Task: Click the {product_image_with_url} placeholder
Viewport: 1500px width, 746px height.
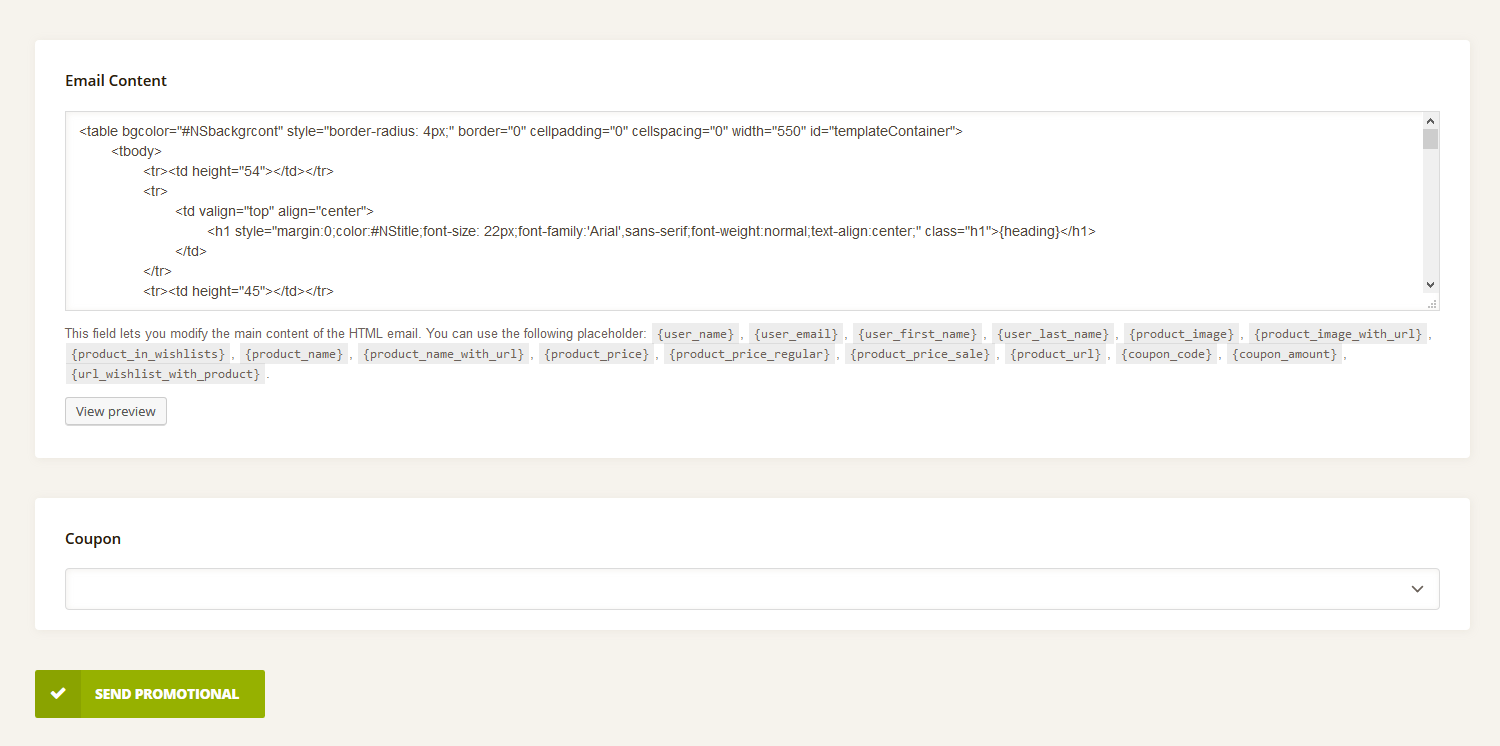Action: (1338, 334)
